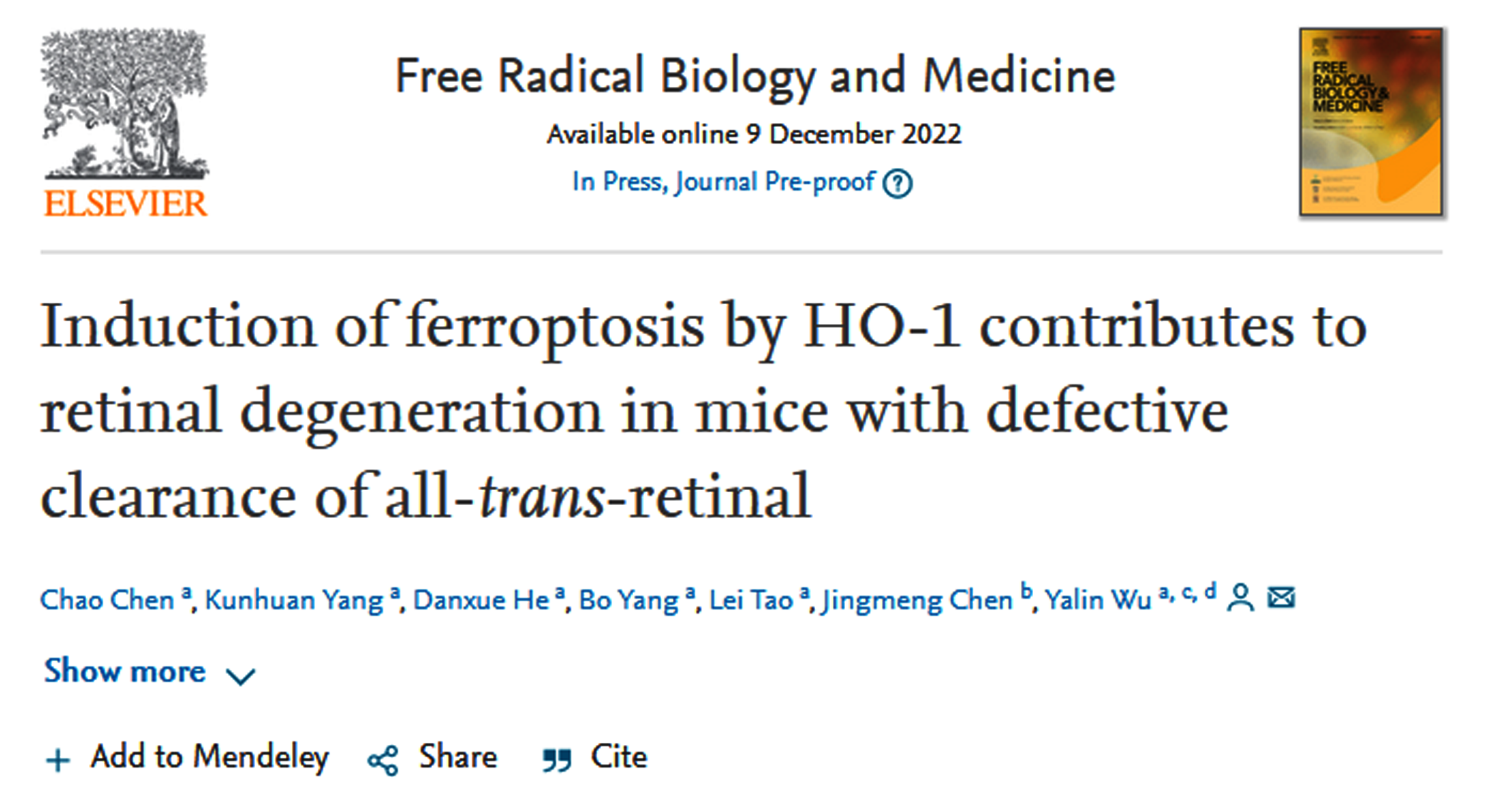Open author Chao Chen's details
Screen dimensions: 1494x812
tap(107, 600)
